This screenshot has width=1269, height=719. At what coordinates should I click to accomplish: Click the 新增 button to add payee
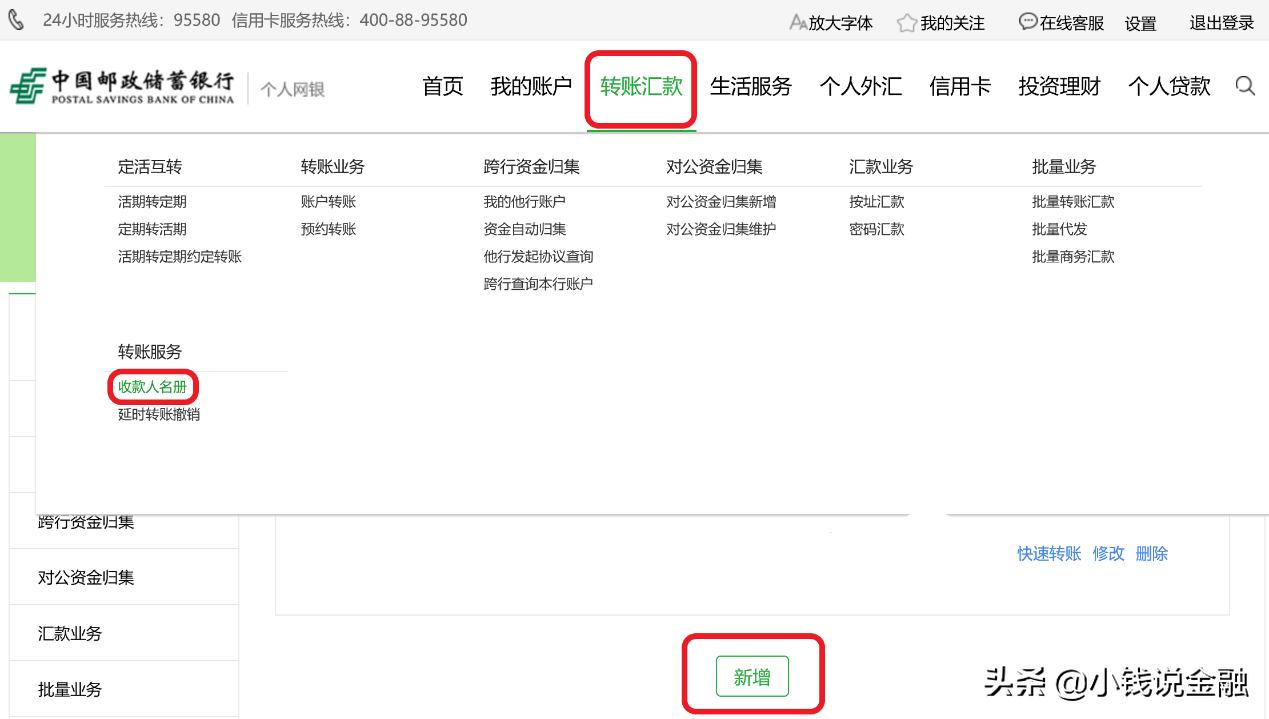[x=752, y=676]
